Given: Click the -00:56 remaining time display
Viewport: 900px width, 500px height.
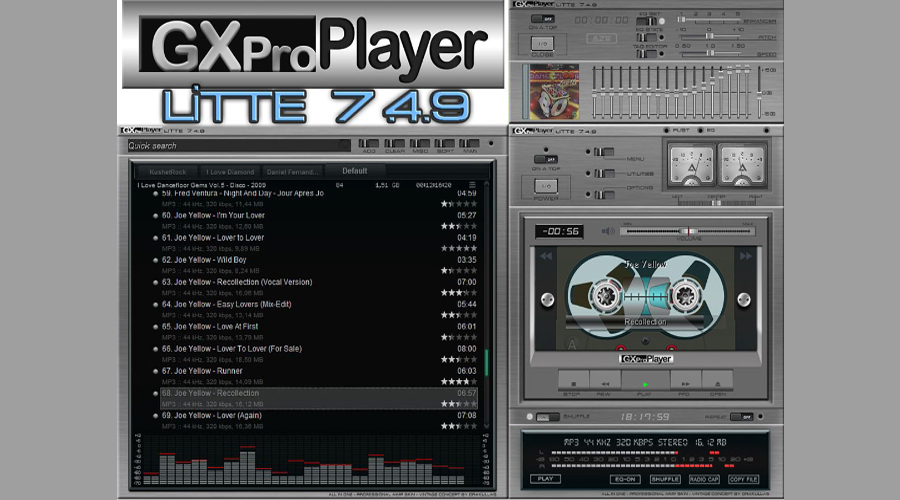Looking at the screenshot, I should click(560, 231).
